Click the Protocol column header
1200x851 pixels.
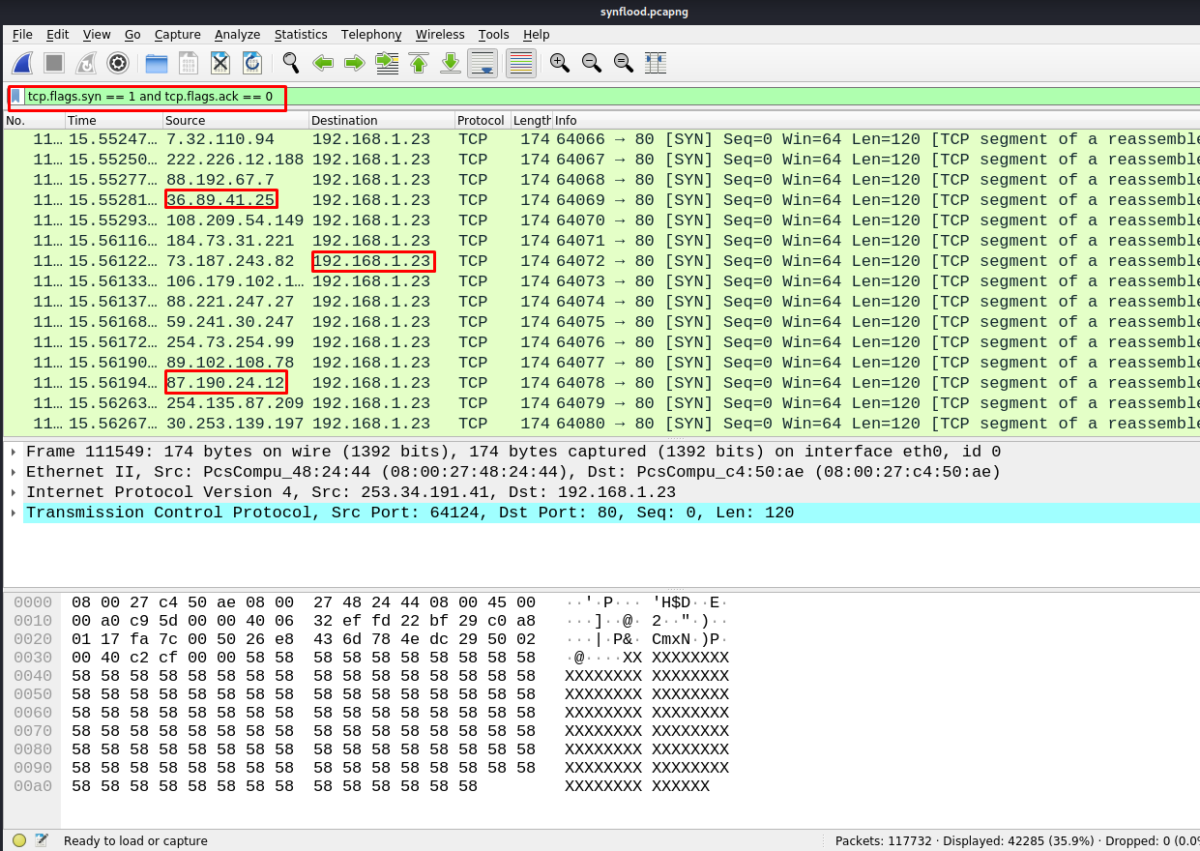point(480,120)
